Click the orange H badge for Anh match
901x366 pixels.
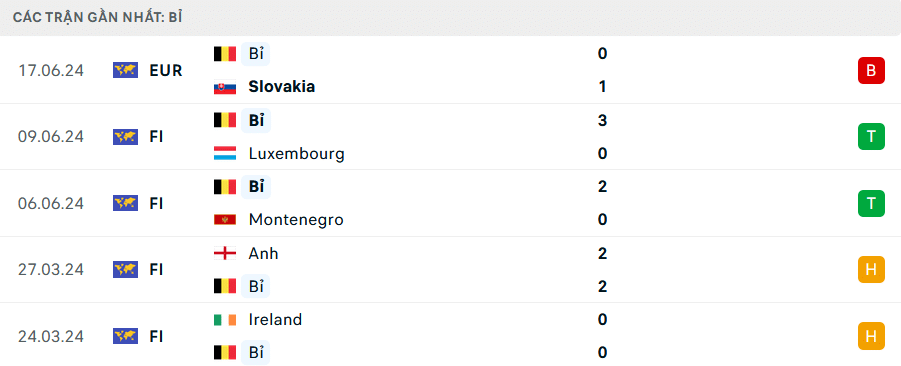click(871, 269)
